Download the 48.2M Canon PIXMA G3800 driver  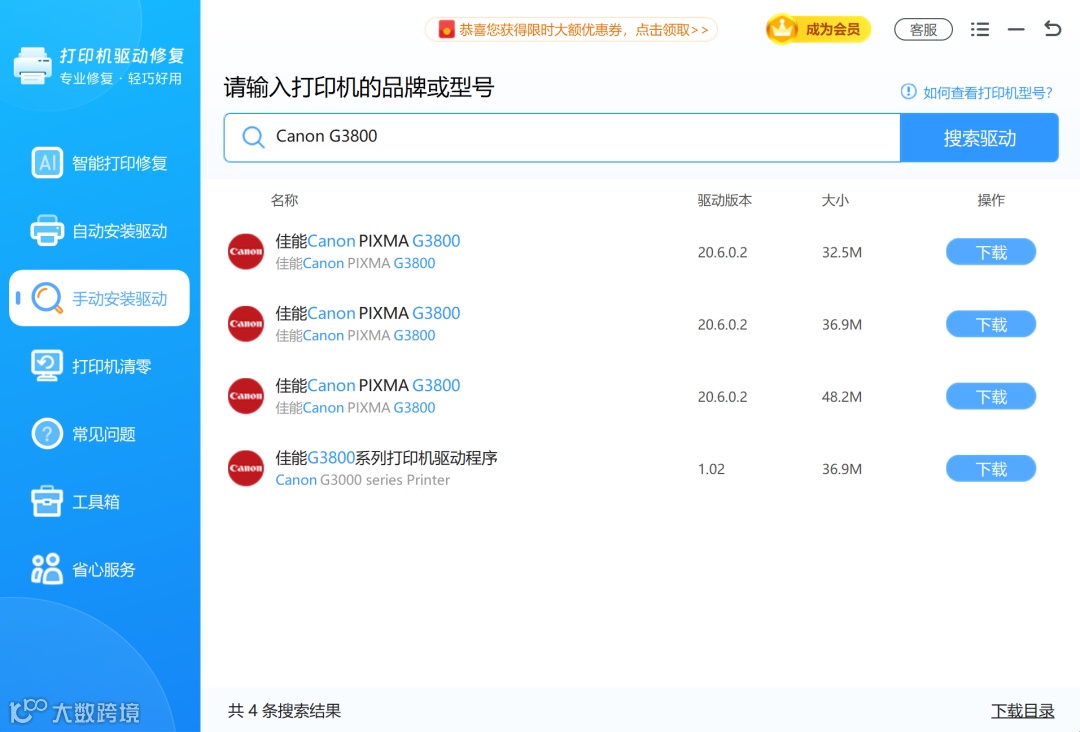(x=990, y=397)
